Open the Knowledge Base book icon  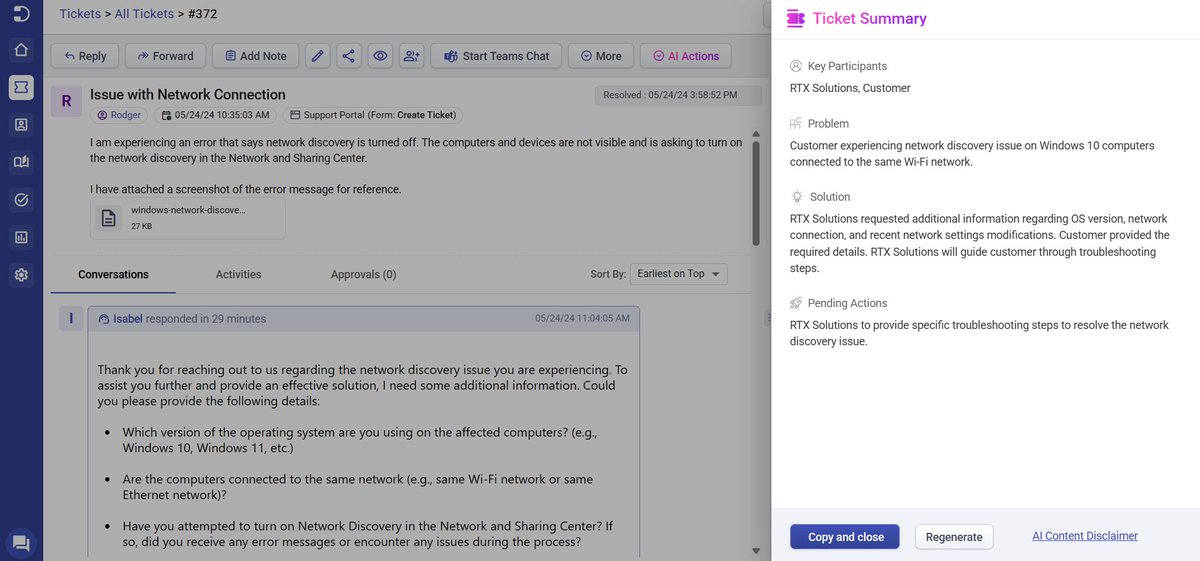tap(21, 162)
